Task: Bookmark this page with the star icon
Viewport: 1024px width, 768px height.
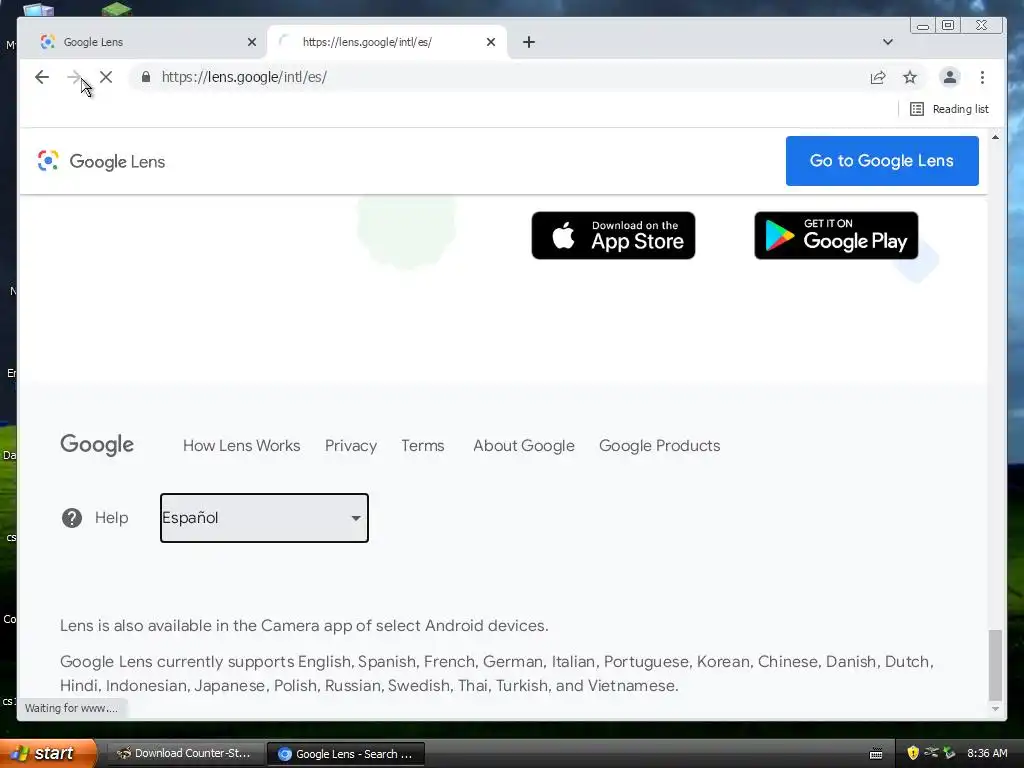Action: click(910, 77)
